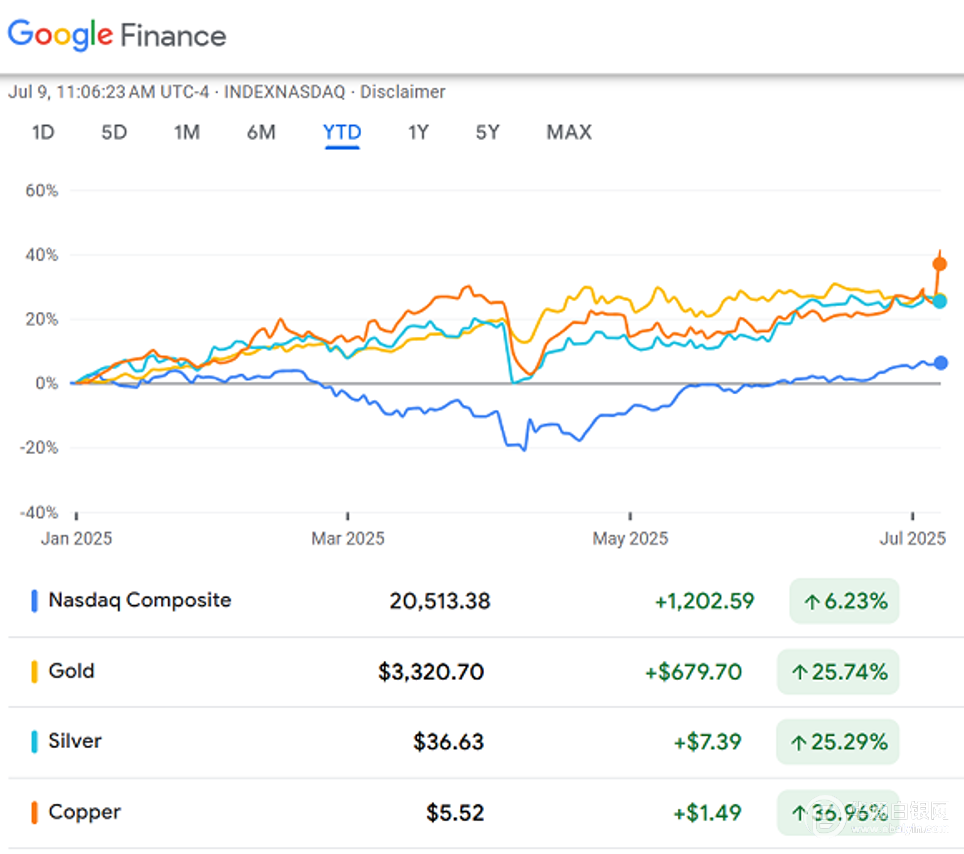The width and height of the screenshot is (964, 854).
Task: Click the Copper percentage gain badge
Action: point(838,812)
